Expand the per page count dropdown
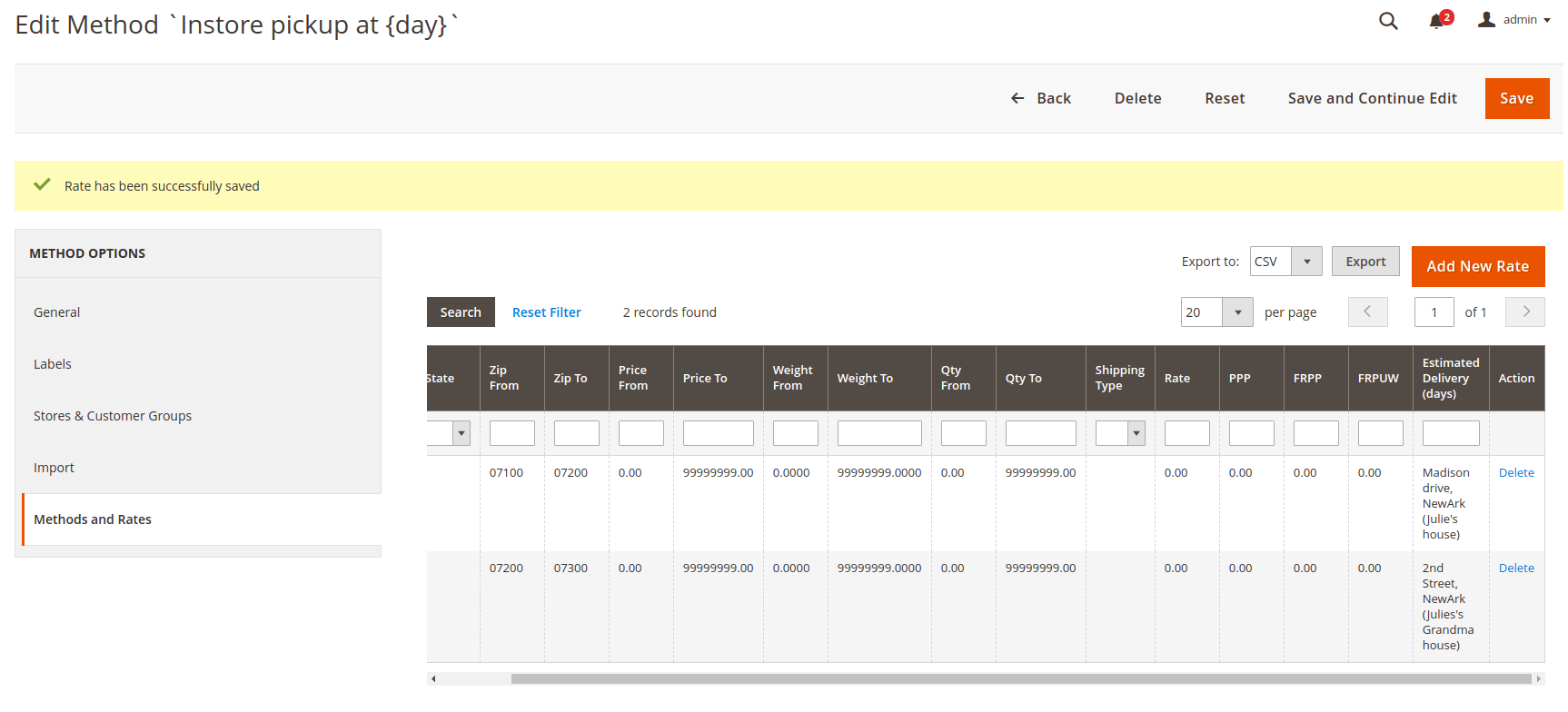Screen dimensions: 1568x712 (x=1237, y=312)
